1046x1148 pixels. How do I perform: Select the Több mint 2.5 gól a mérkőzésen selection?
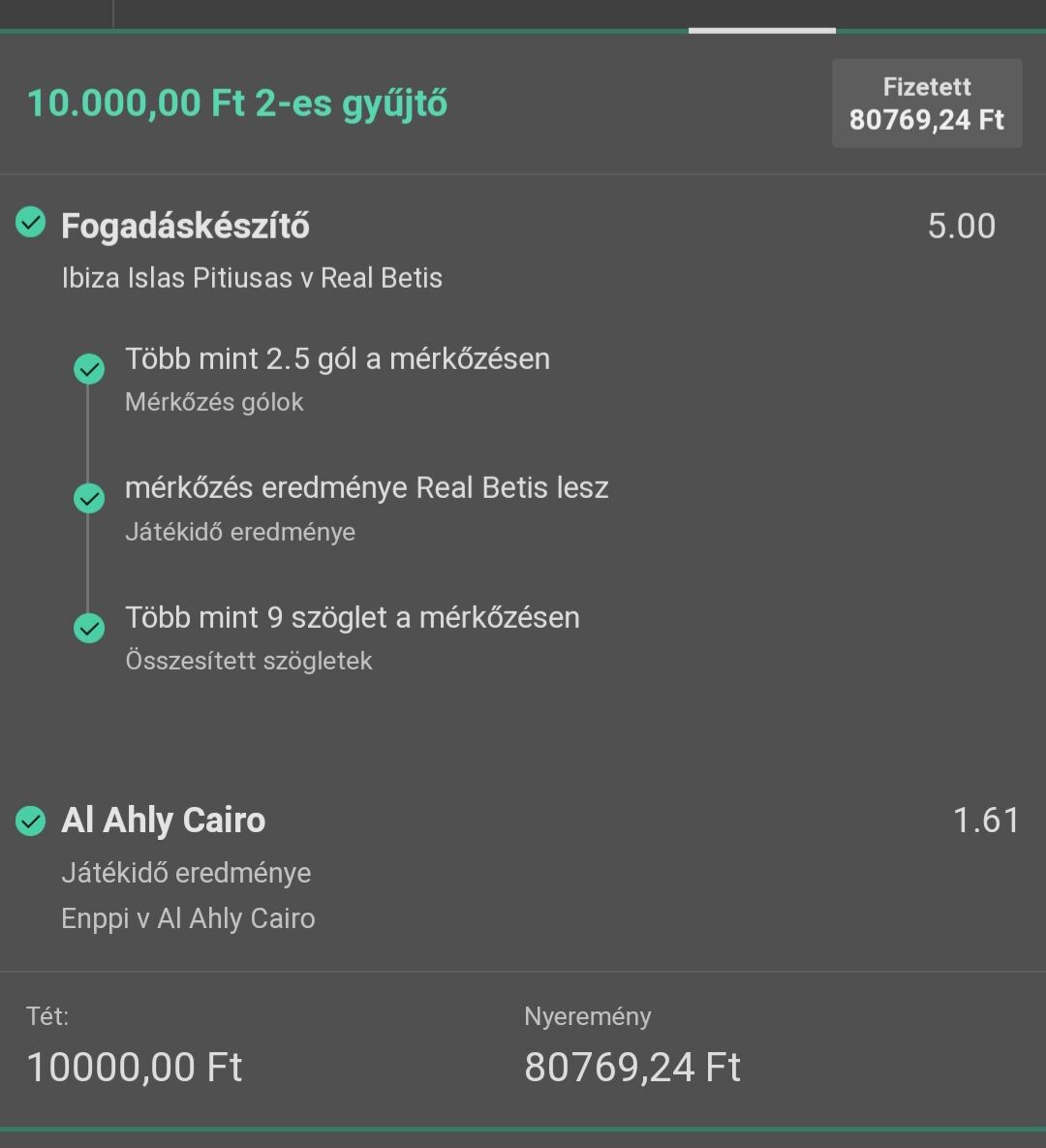337,358
